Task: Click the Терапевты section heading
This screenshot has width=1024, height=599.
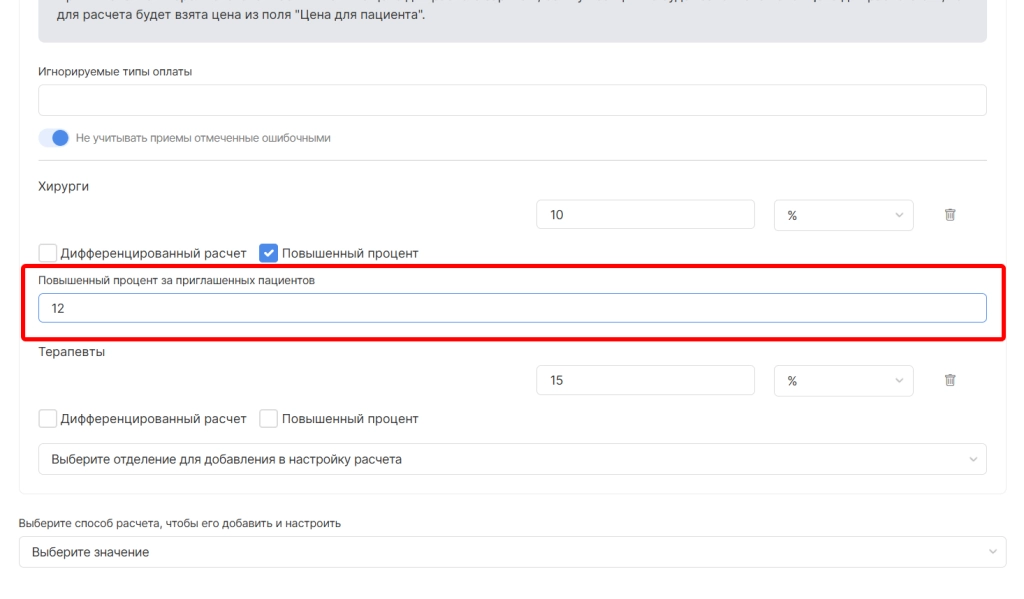Action: tap(72, 352)
